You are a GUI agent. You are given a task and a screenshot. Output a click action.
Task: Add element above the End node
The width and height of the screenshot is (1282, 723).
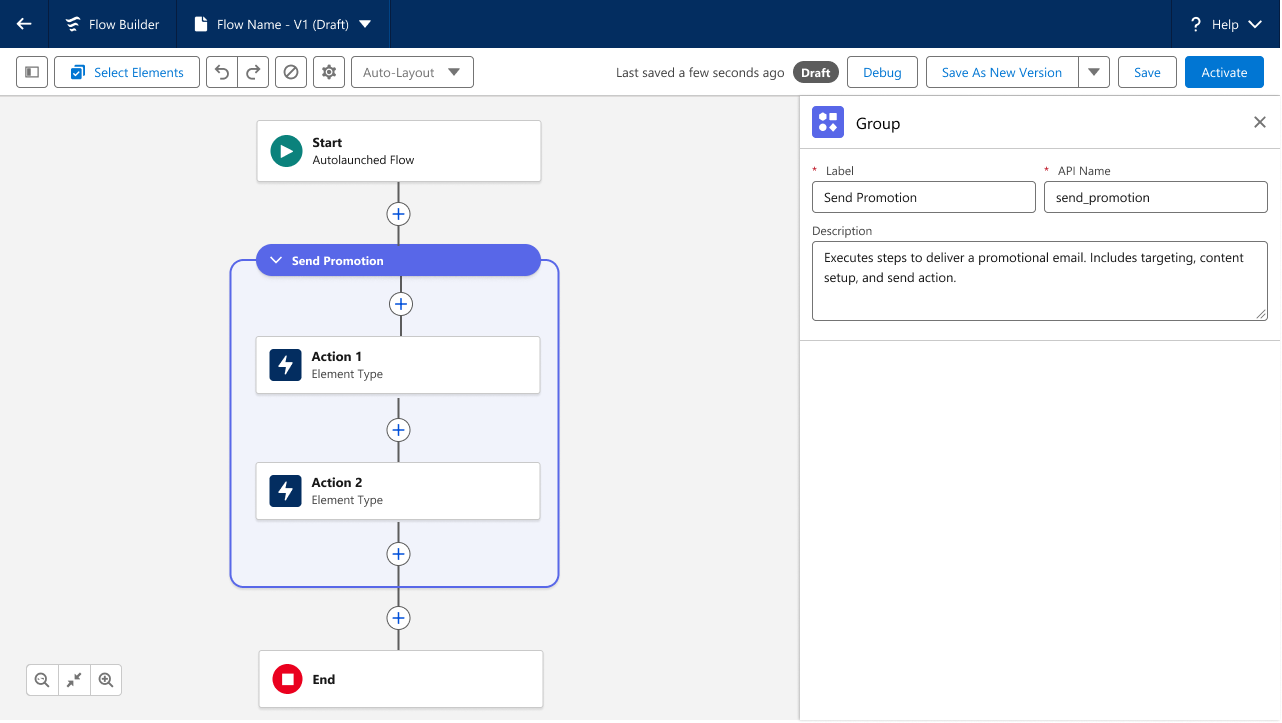click(x=398, y=618)
